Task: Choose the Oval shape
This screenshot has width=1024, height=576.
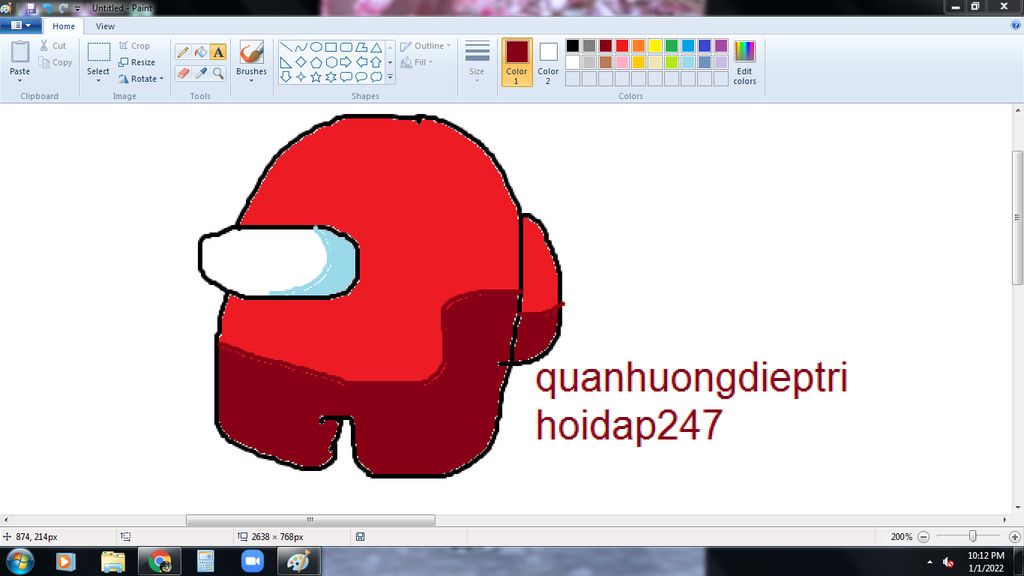Action: point(315,47)
